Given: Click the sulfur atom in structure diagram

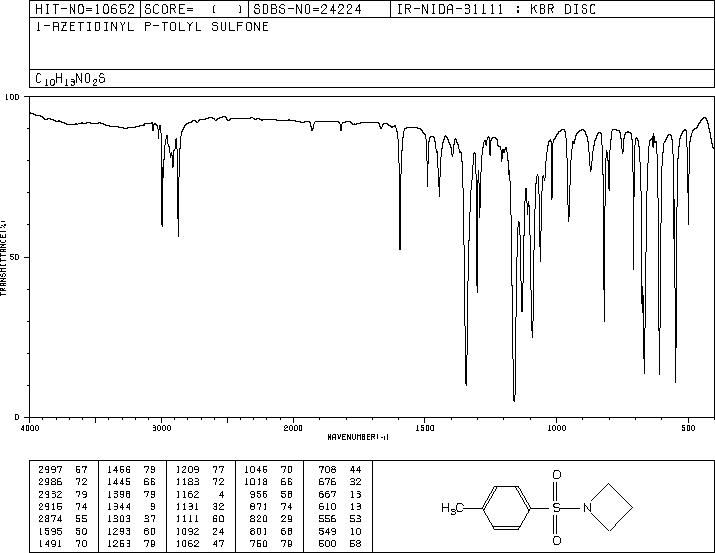Looking at the screenshot, I should click(556, 507).
